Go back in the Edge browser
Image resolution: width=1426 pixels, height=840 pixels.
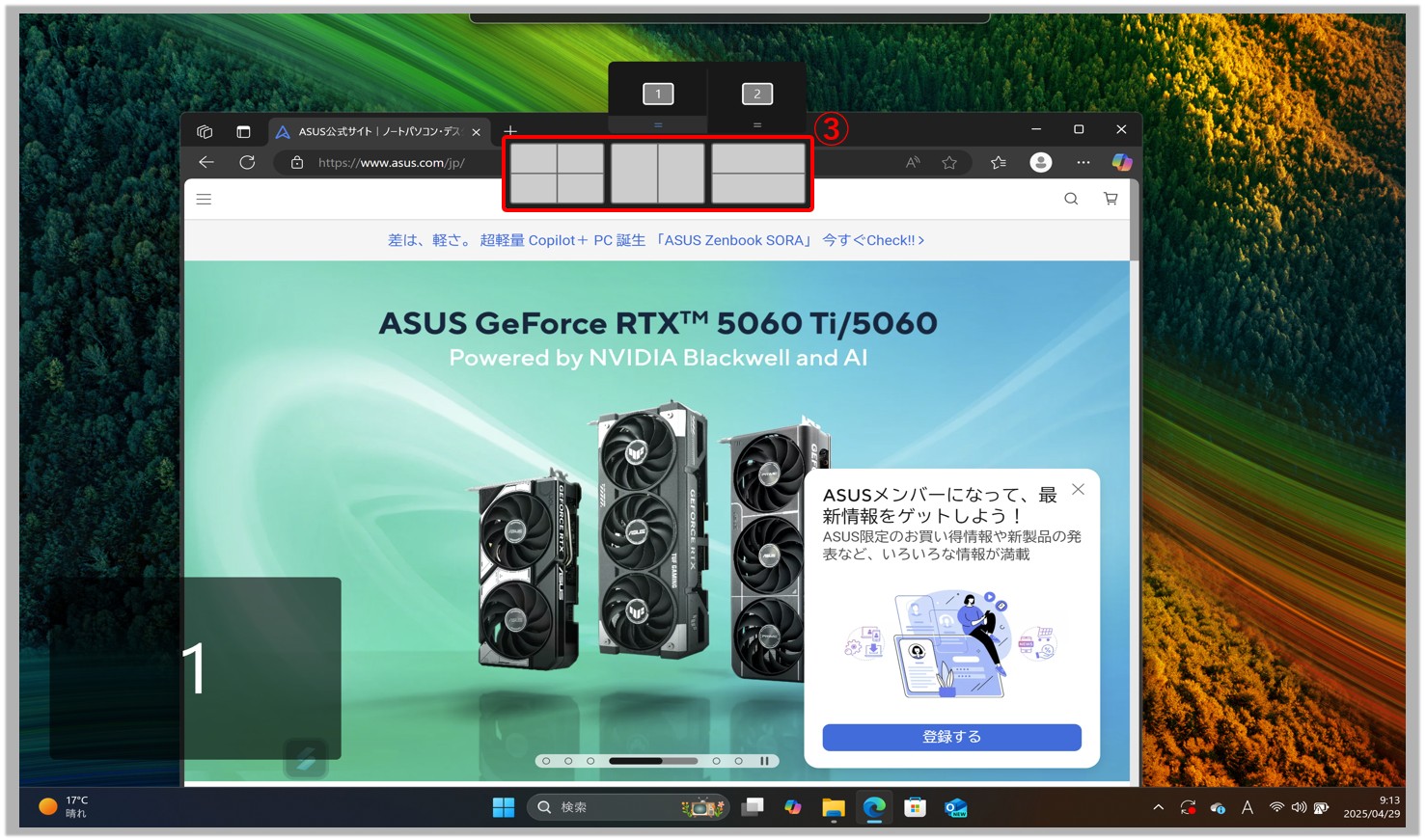click(206, 162)
